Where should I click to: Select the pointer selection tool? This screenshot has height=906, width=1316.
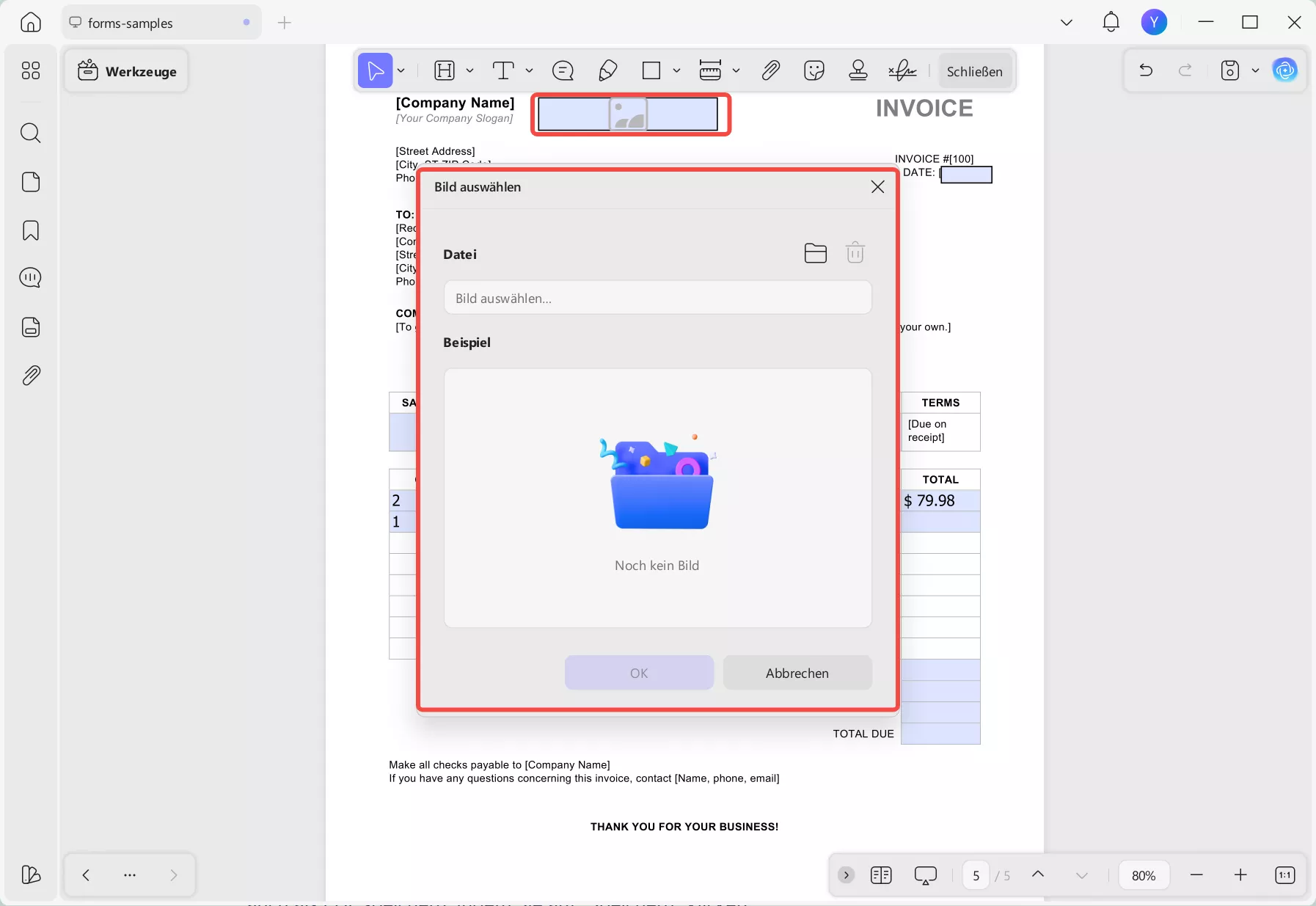[x=375, y=70]
